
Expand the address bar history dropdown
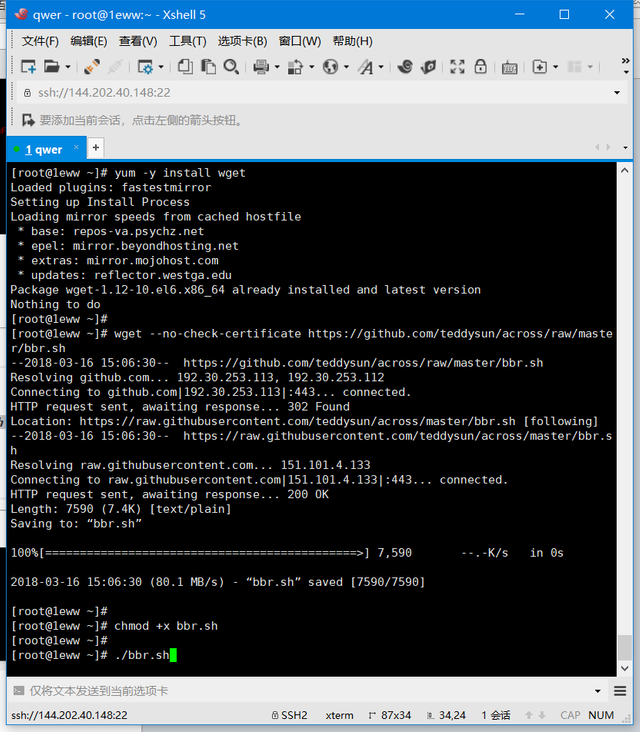coord(617,93)
